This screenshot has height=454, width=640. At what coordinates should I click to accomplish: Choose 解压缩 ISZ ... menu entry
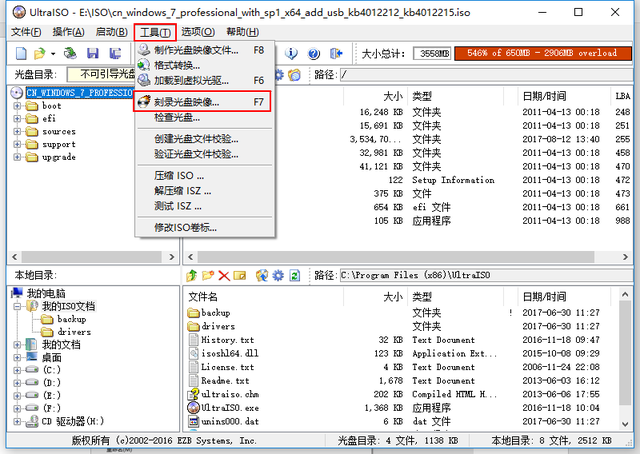[x=205, y=191]
